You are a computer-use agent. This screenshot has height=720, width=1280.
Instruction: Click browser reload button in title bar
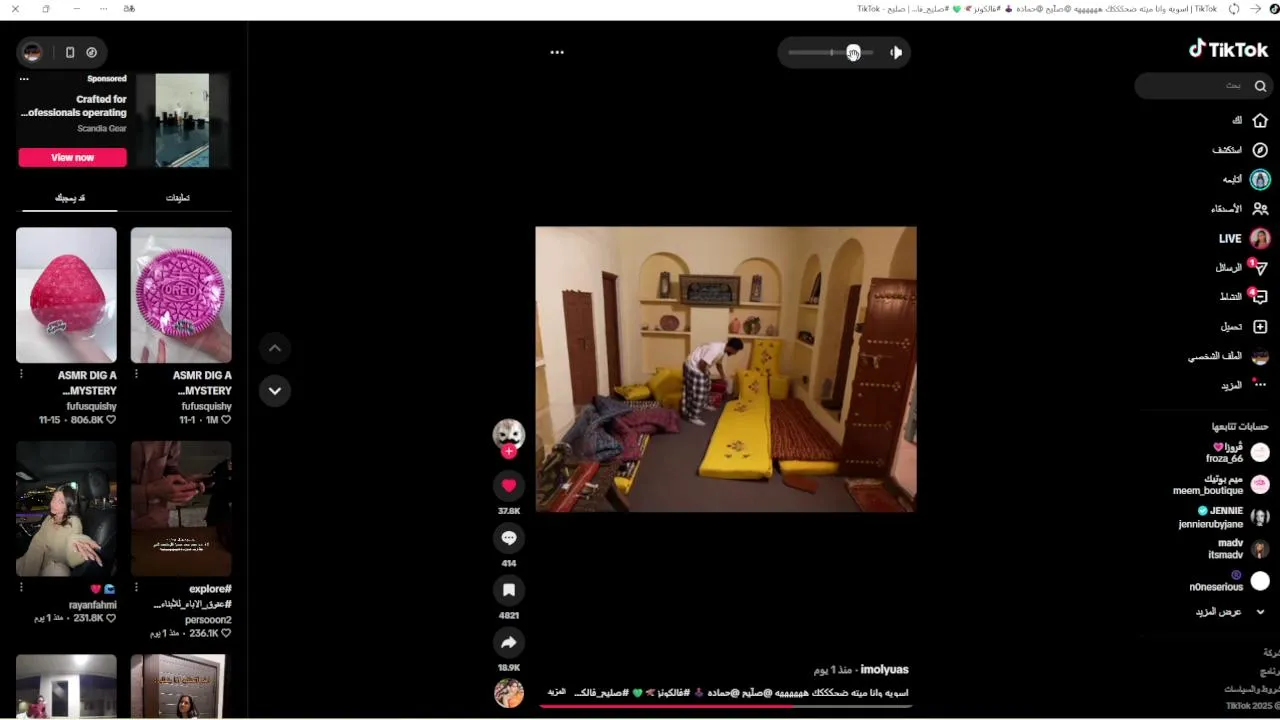[x=1234, y=9]
